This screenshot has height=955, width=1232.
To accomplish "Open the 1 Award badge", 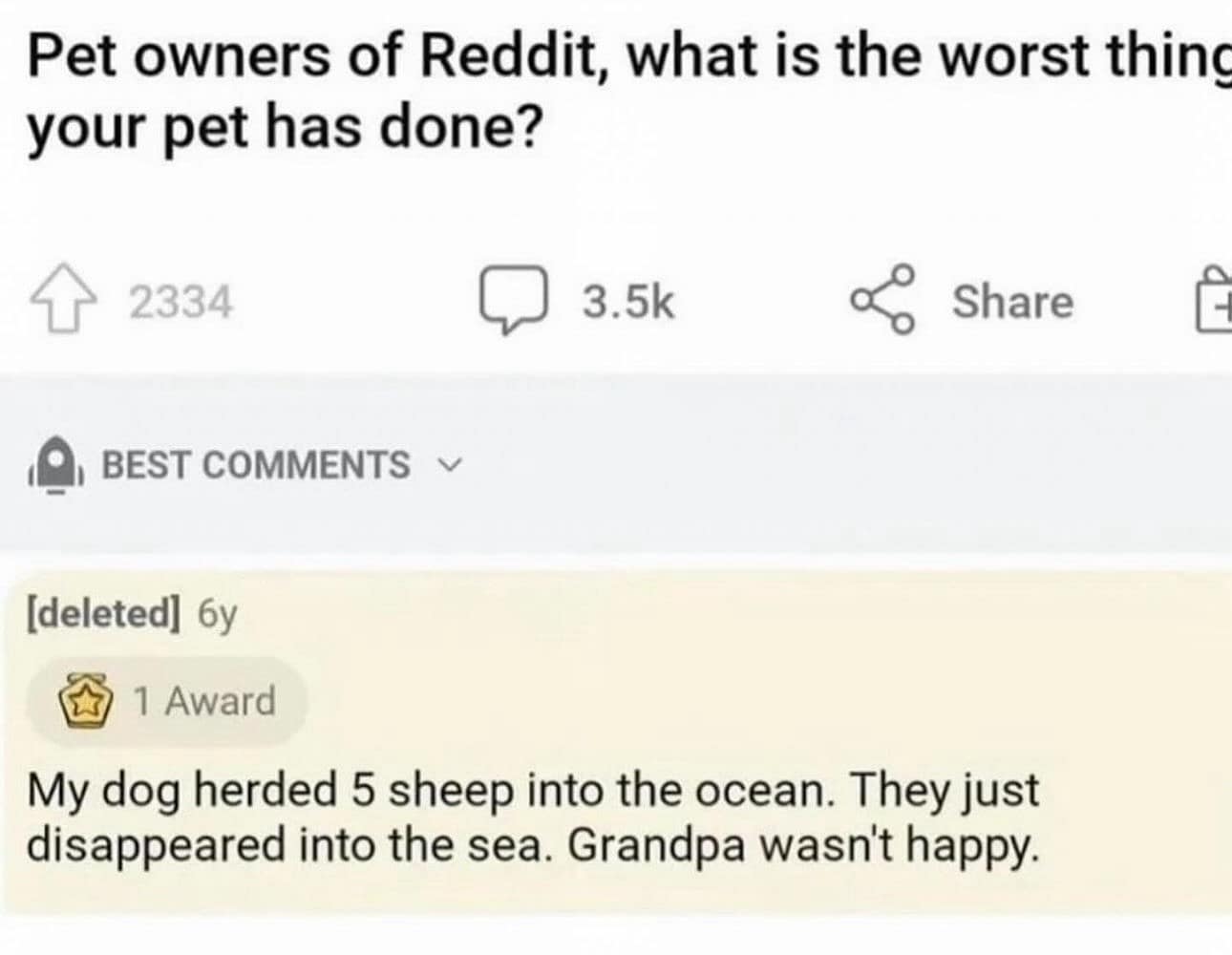I will [x=168, y=702].
